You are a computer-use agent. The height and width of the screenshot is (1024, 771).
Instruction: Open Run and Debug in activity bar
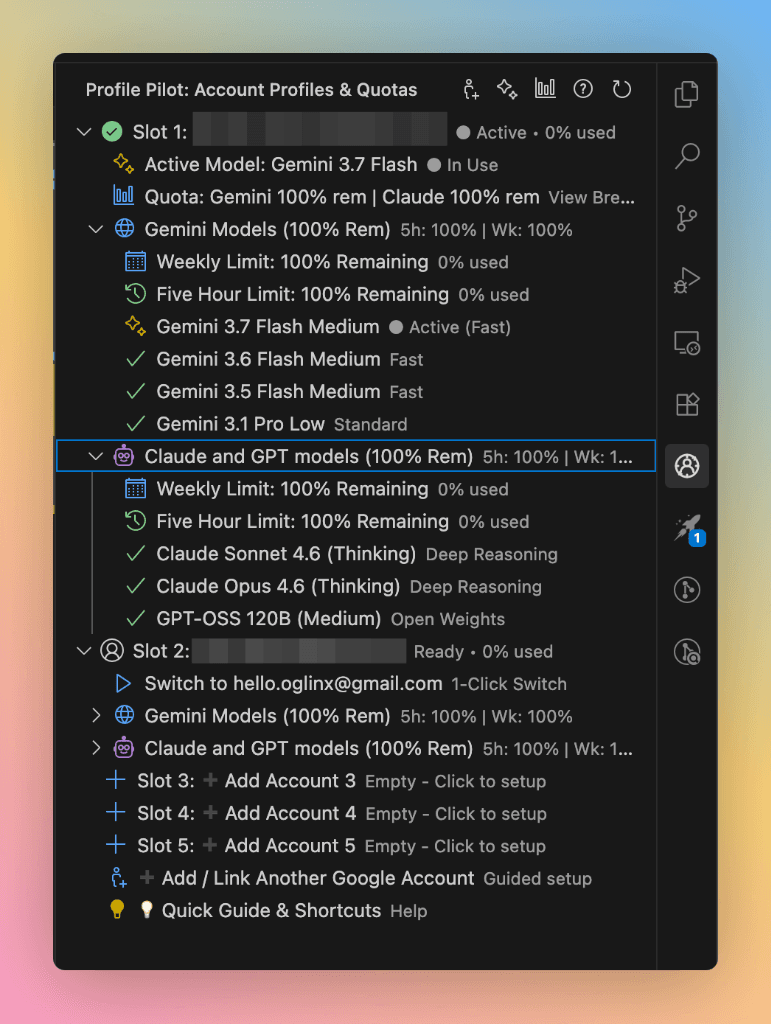(687, 280)
